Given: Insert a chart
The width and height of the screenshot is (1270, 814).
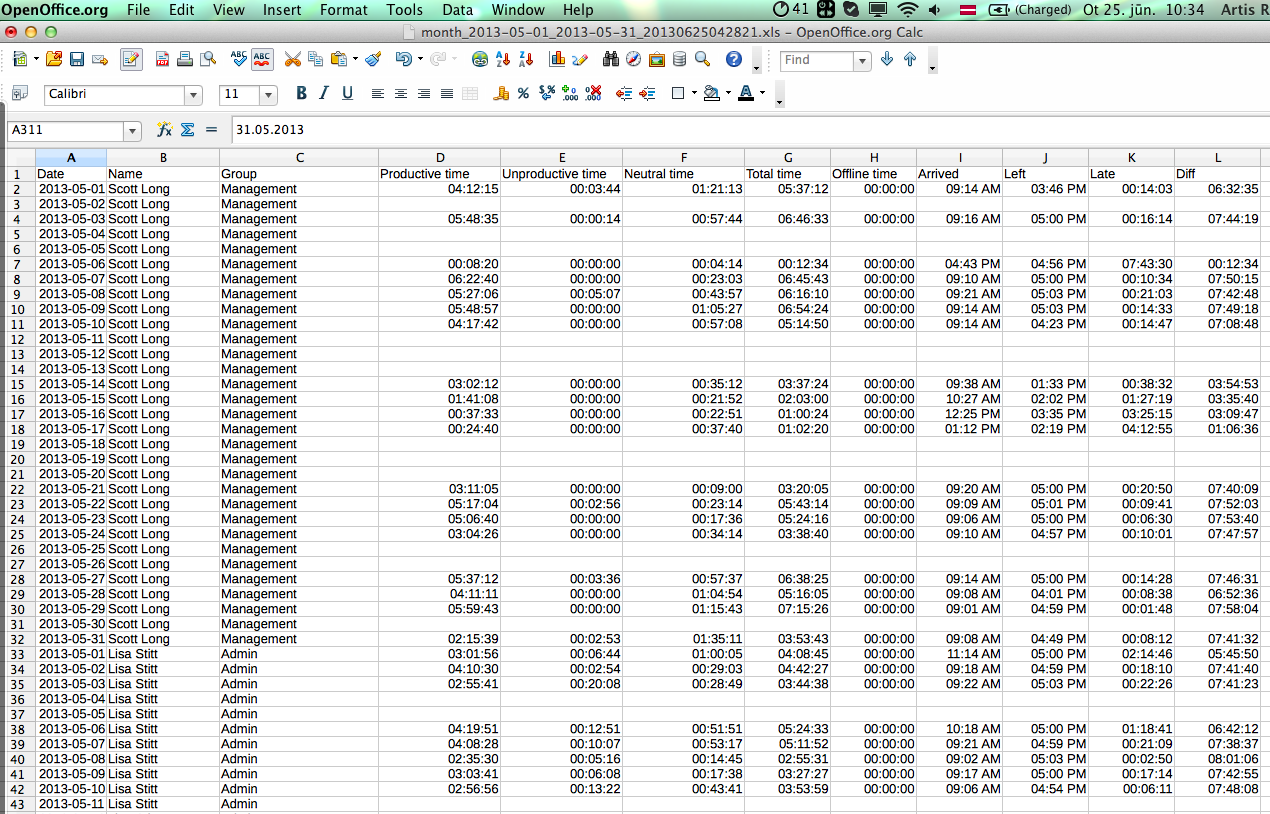Looking at the screenshot, I should pyautogui.click(x=557, y=60).
